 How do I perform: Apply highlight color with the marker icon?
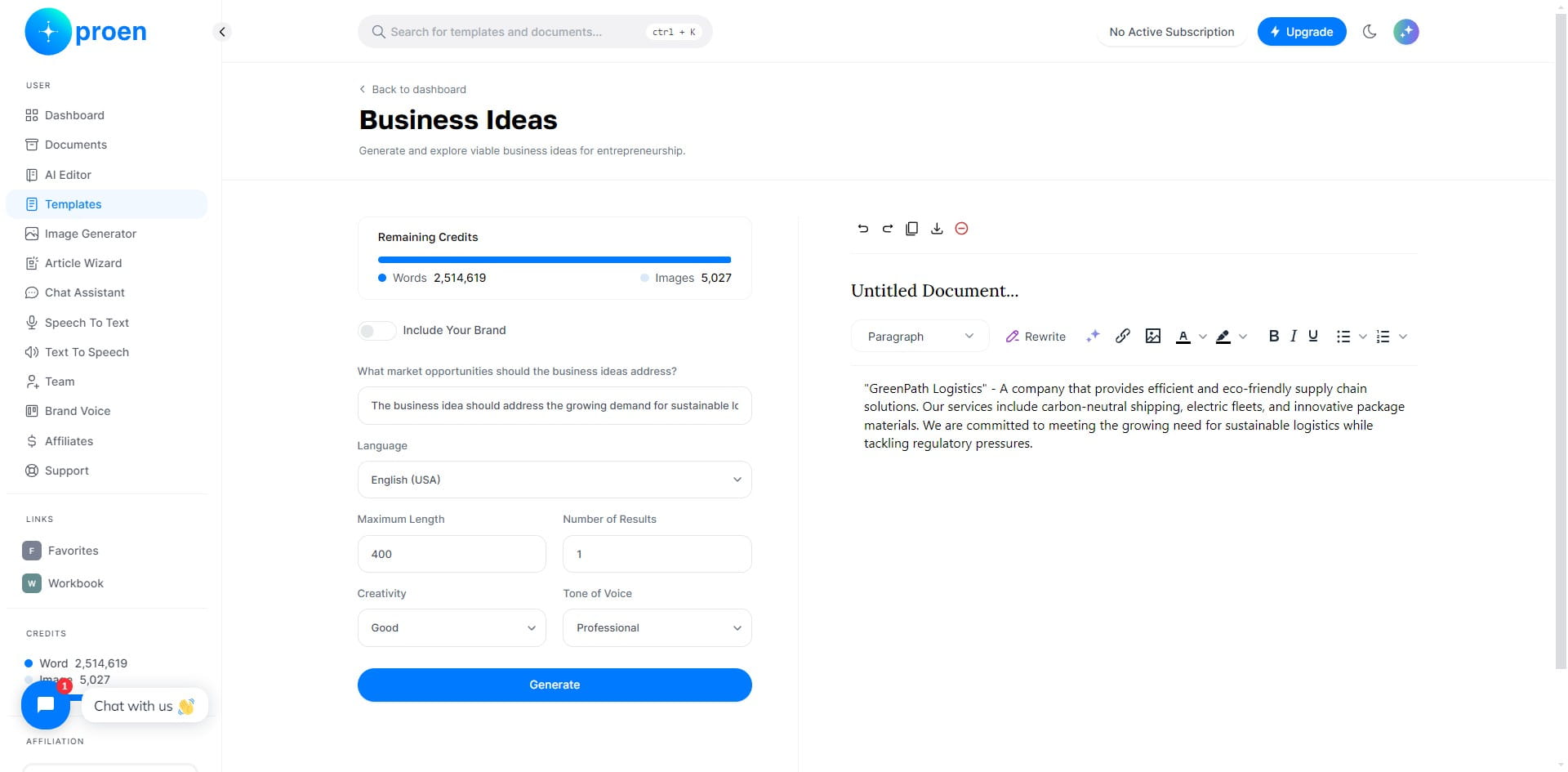click(x=1223, y=337)
